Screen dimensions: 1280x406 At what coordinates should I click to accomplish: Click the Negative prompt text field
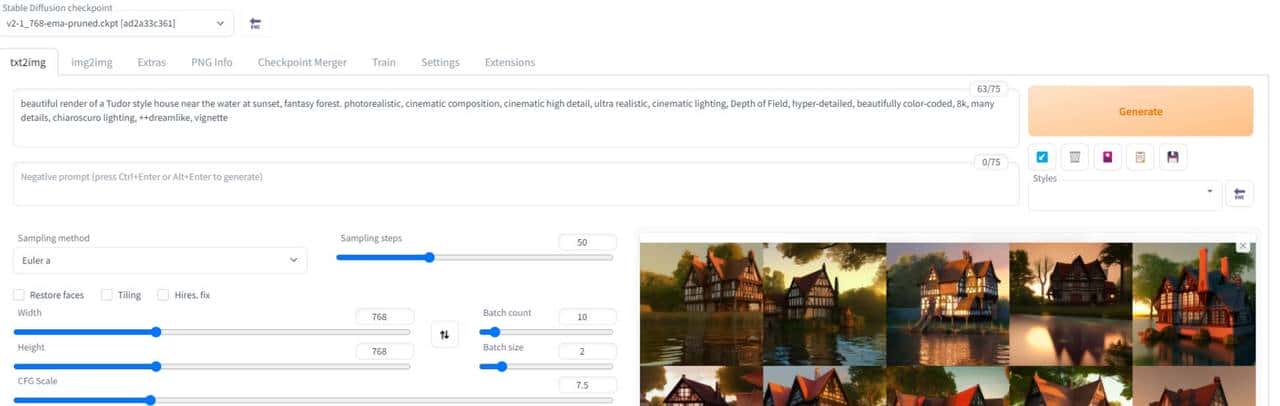[490, 183]
